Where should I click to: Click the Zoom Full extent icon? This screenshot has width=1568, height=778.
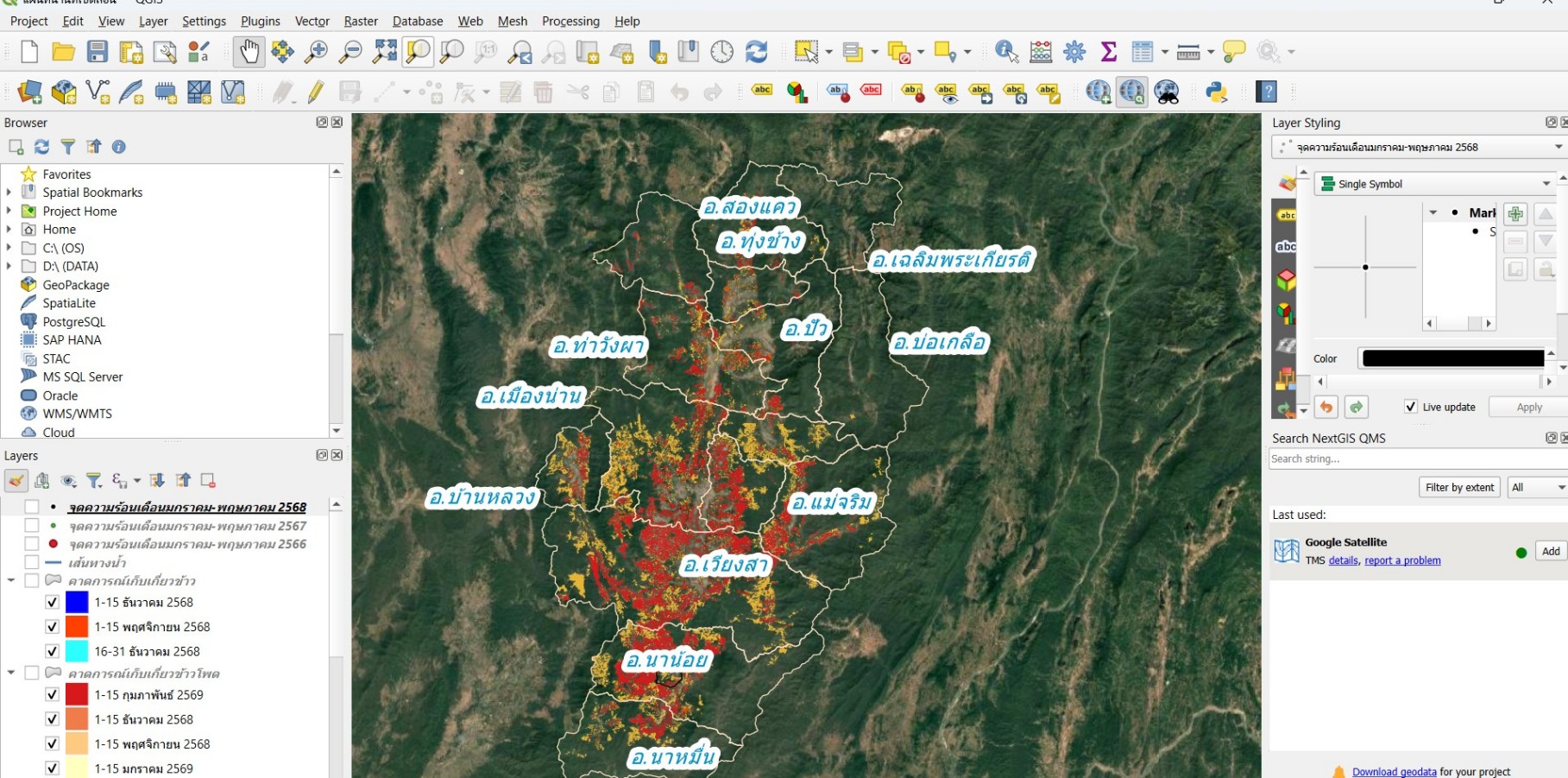point(384,52)
